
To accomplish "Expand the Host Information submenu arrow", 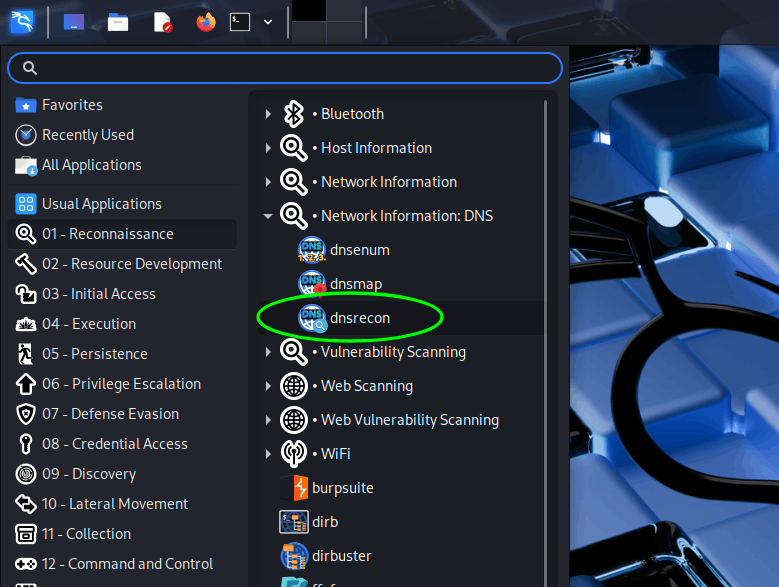I will coord(268,148).
